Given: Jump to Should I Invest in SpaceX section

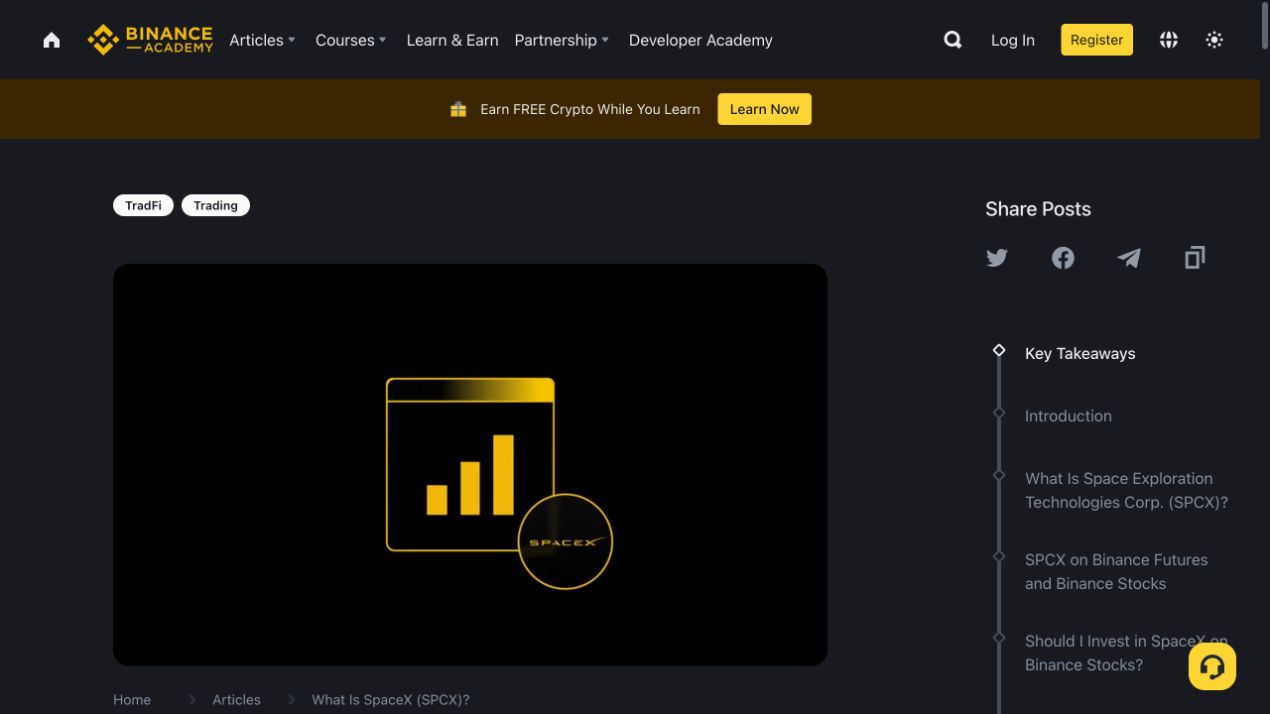Looking at the screenshot, I should point(1126,653).
